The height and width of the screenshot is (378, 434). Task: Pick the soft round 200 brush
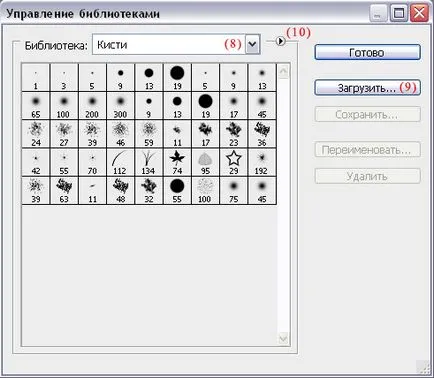[x=92, y=106]
